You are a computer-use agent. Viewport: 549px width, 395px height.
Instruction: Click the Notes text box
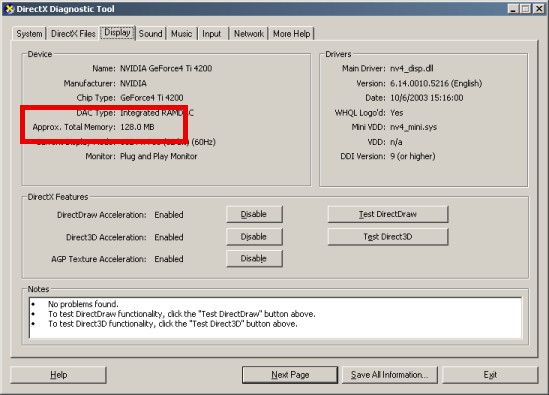275,318
